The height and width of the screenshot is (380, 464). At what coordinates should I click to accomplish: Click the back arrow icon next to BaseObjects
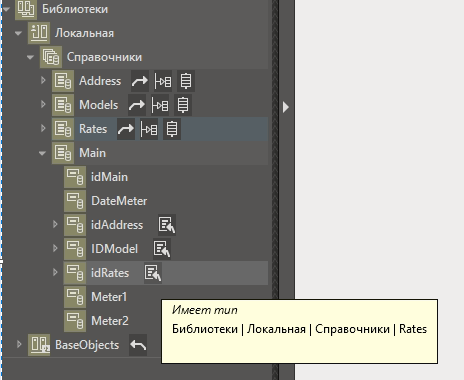coord(138,345)
